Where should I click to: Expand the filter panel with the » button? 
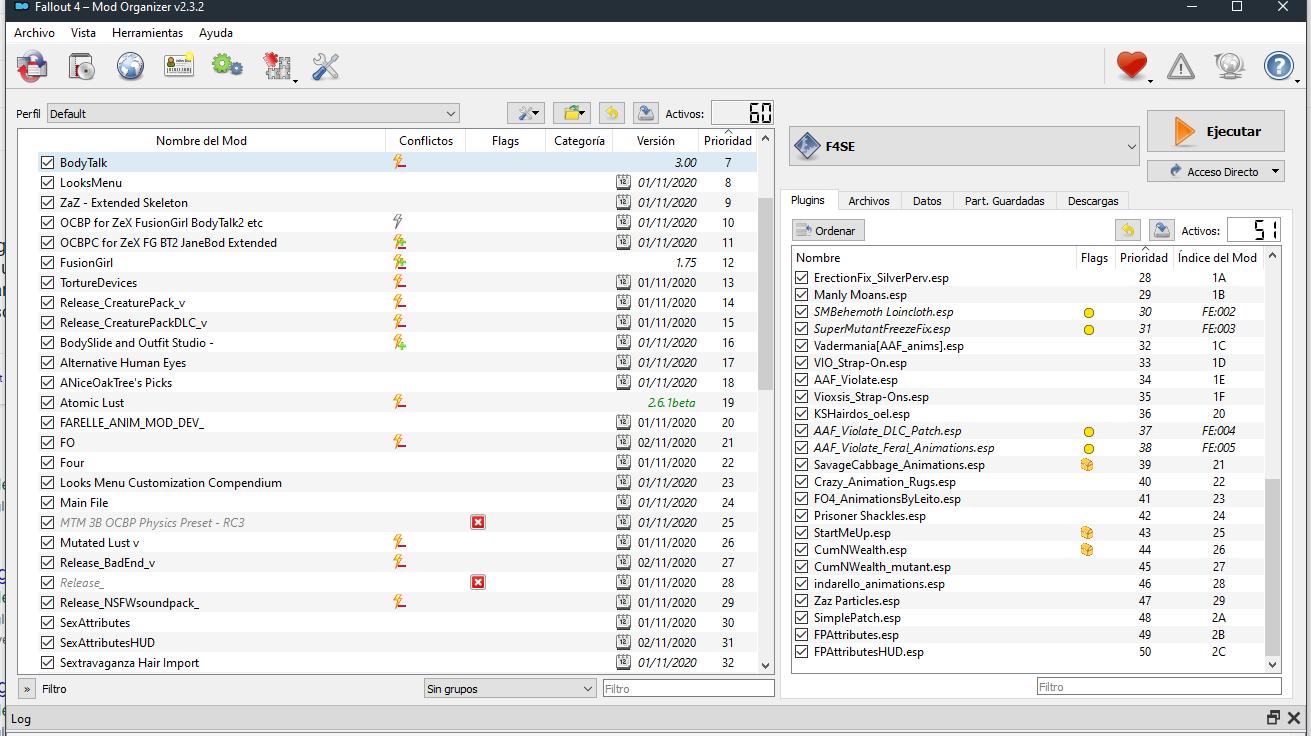tap(27, 689)
